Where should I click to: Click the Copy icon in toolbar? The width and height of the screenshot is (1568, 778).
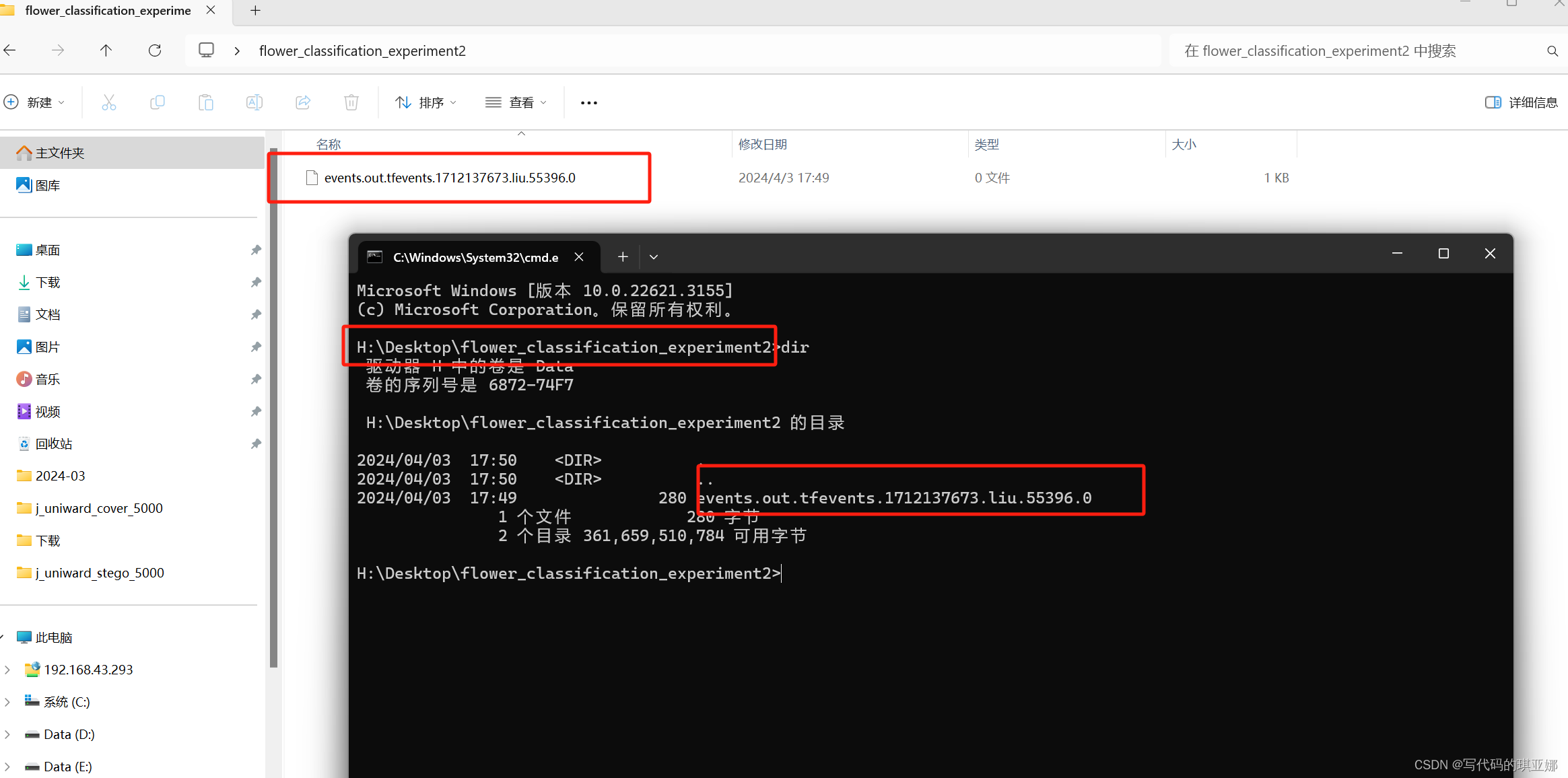coord(157,102)
